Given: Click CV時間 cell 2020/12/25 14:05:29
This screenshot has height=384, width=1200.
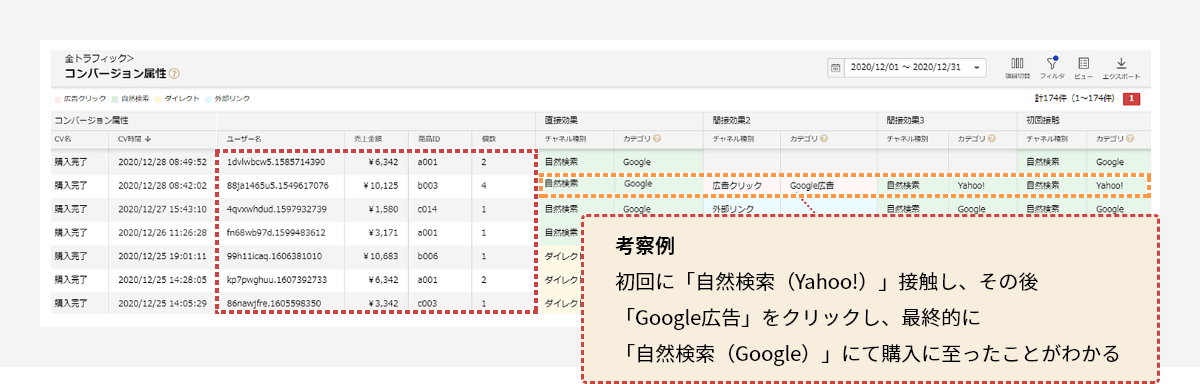Looking at the screenshot, I should coord(162,303).
